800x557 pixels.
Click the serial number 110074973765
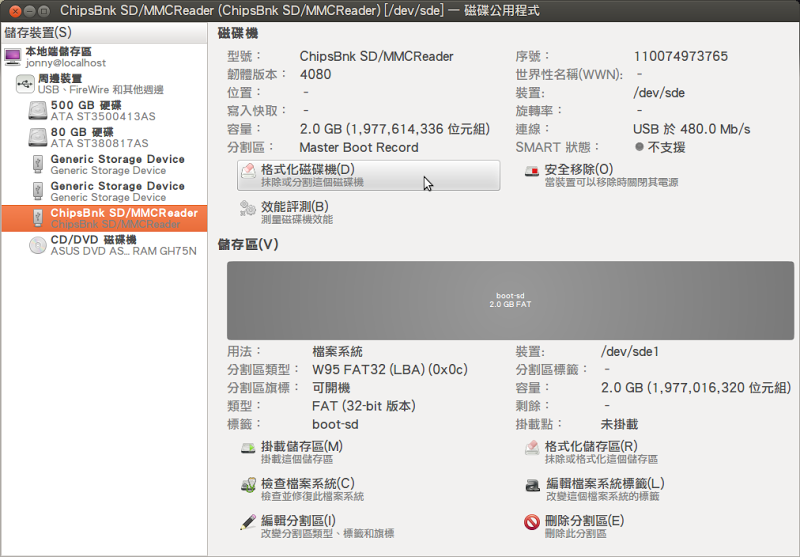[x=681, y=56]
